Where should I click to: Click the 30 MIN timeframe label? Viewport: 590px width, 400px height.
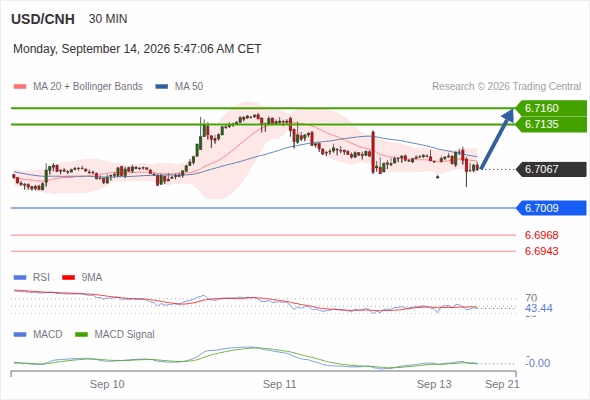[x=108, y=19]
